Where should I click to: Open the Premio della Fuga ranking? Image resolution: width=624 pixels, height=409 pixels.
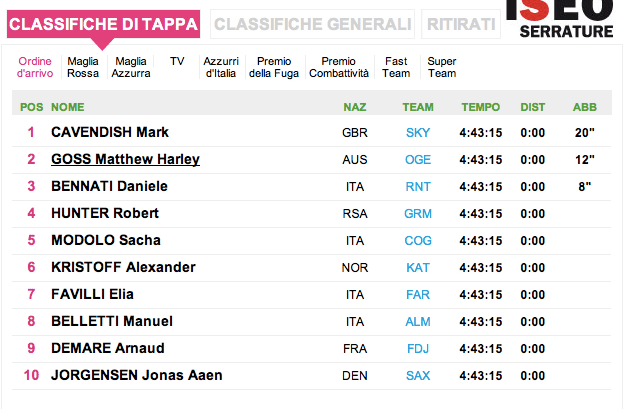[x=274, y=67]
